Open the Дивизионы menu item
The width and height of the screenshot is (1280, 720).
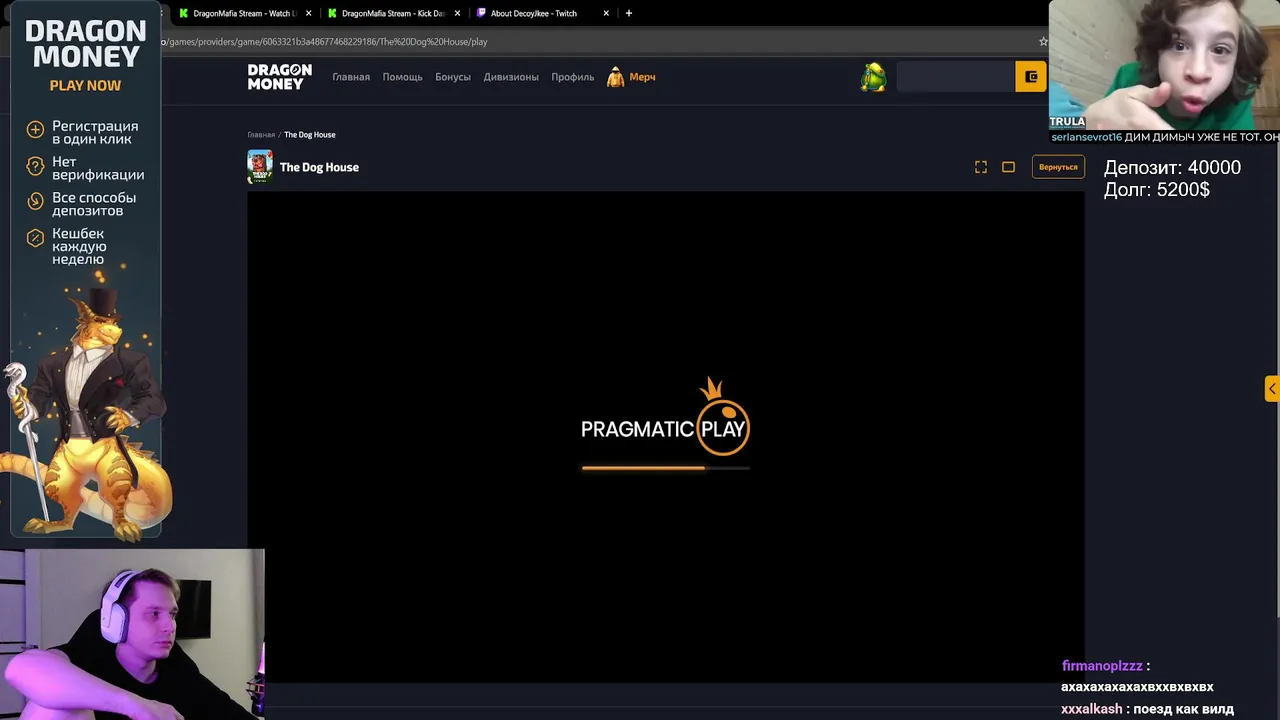pyautogui.click(x=511, y=77)
